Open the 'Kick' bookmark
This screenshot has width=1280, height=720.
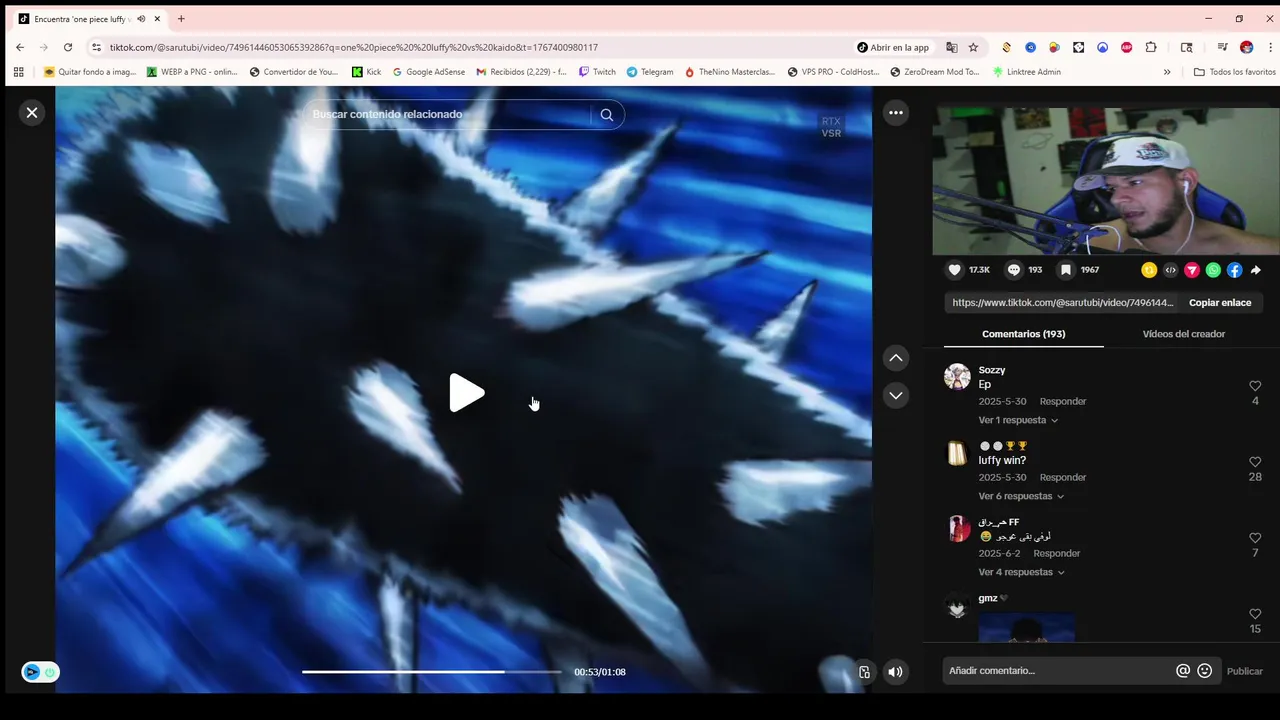[366, 72]
